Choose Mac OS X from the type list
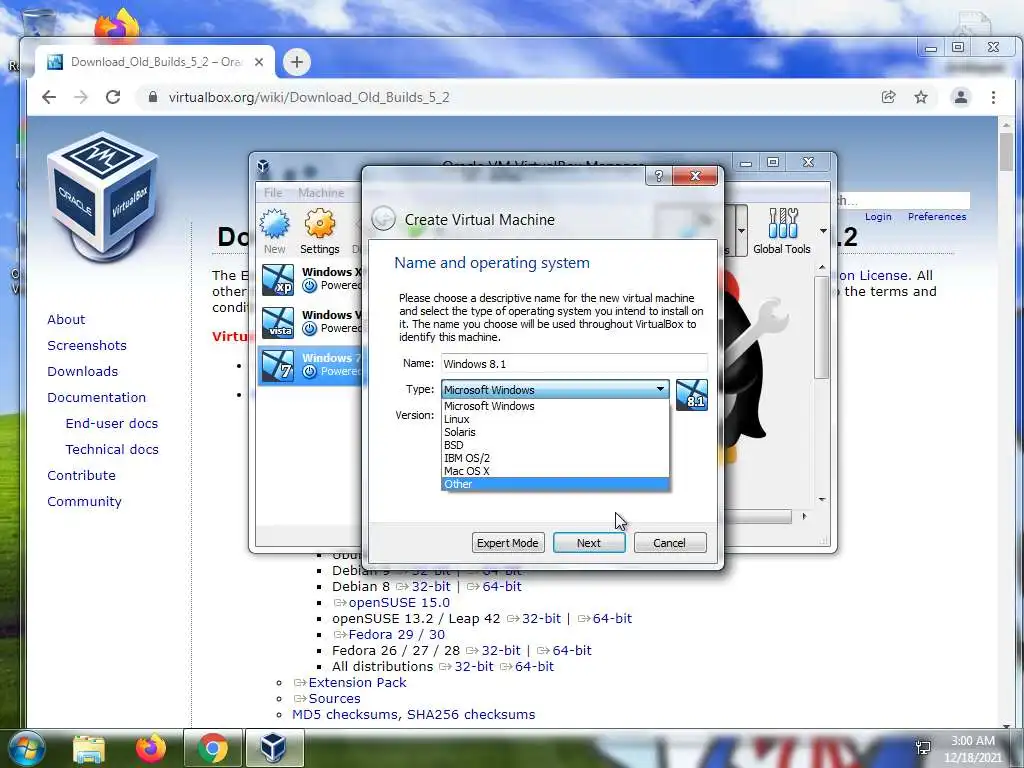The image size is (1024, 768). [x=555, y=472]
